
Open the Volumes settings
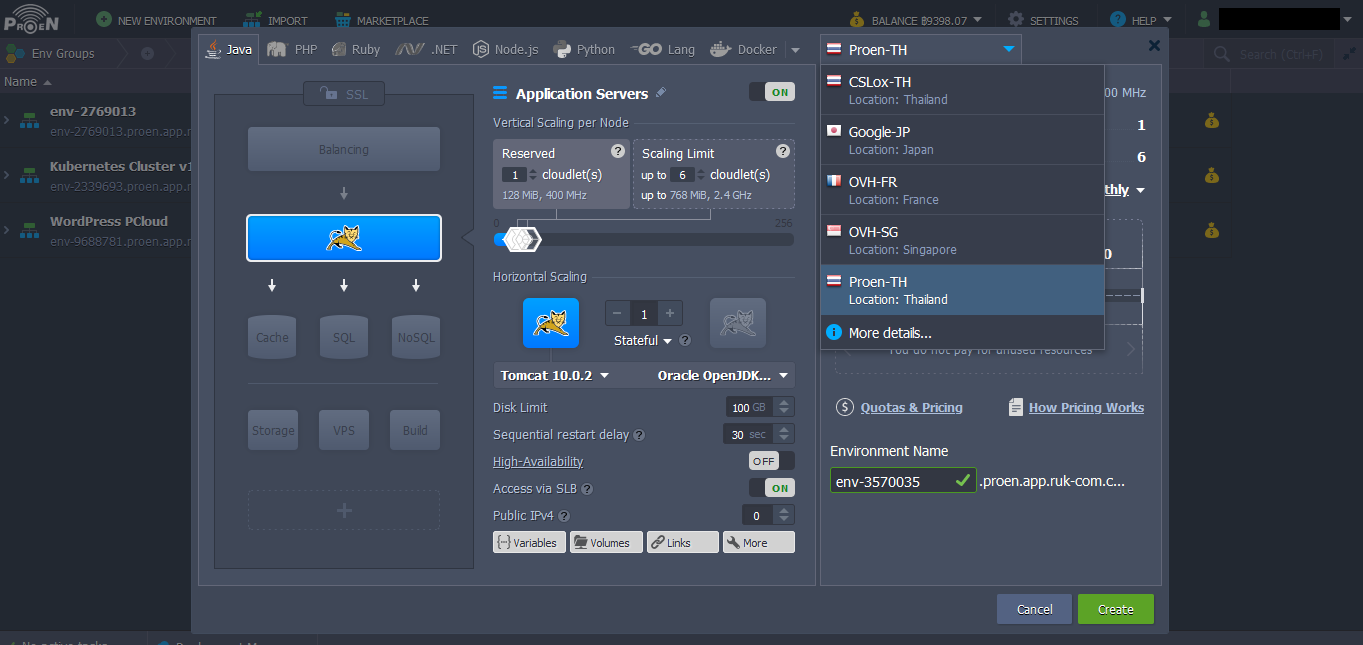pos(606,542)
